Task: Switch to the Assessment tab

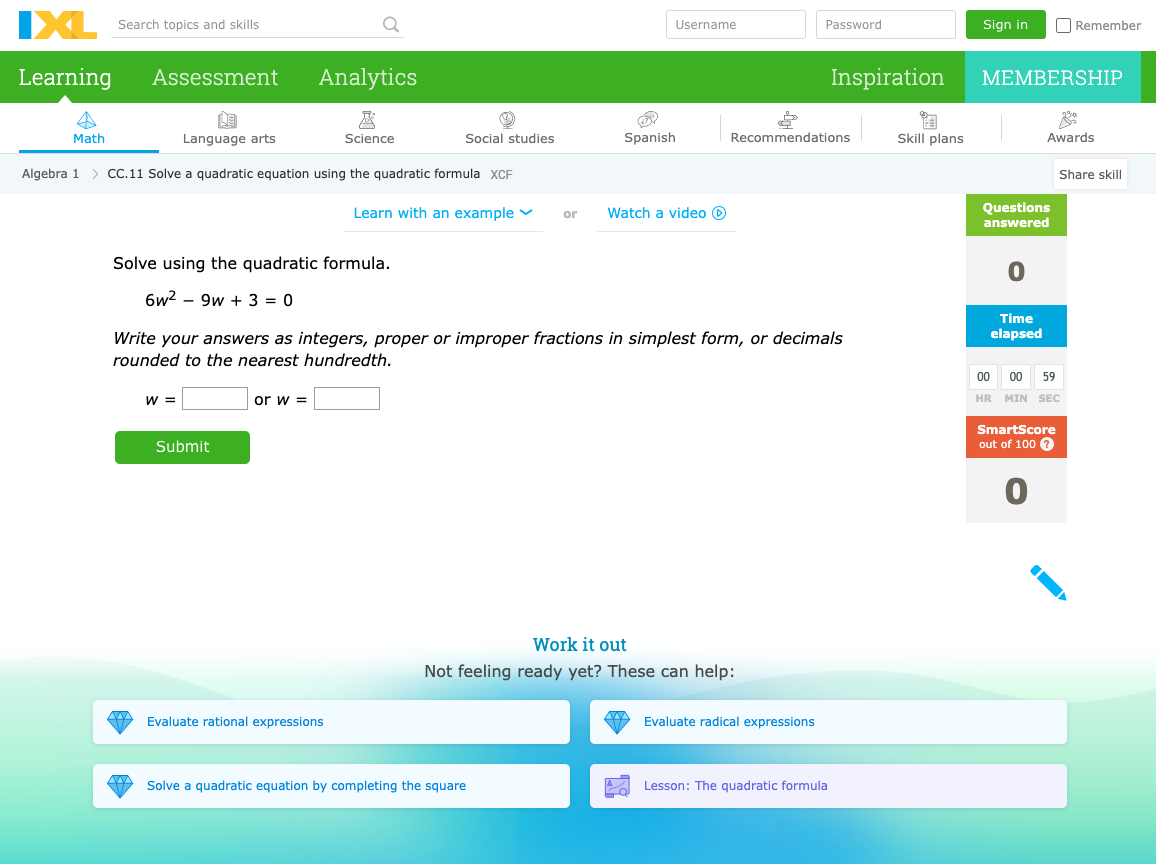Action: click(x=215, y=77)
